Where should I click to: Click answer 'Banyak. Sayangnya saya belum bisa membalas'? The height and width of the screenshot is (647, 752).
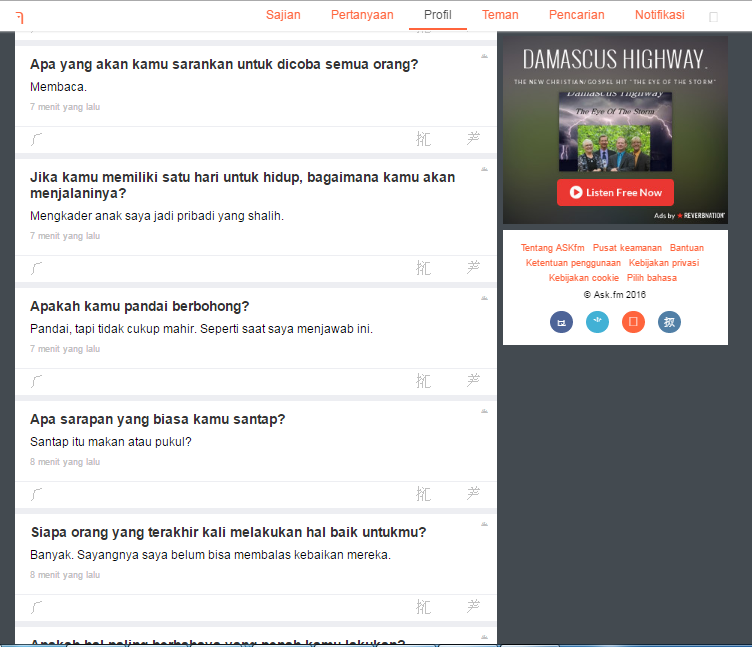point(211,555)
